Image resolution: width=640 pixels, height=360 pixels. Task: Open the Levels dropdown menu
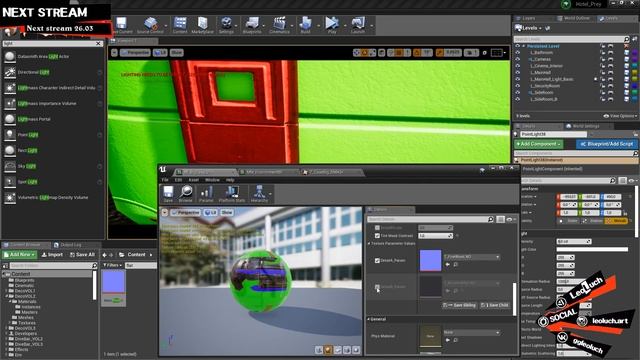[x=529, y=28]
